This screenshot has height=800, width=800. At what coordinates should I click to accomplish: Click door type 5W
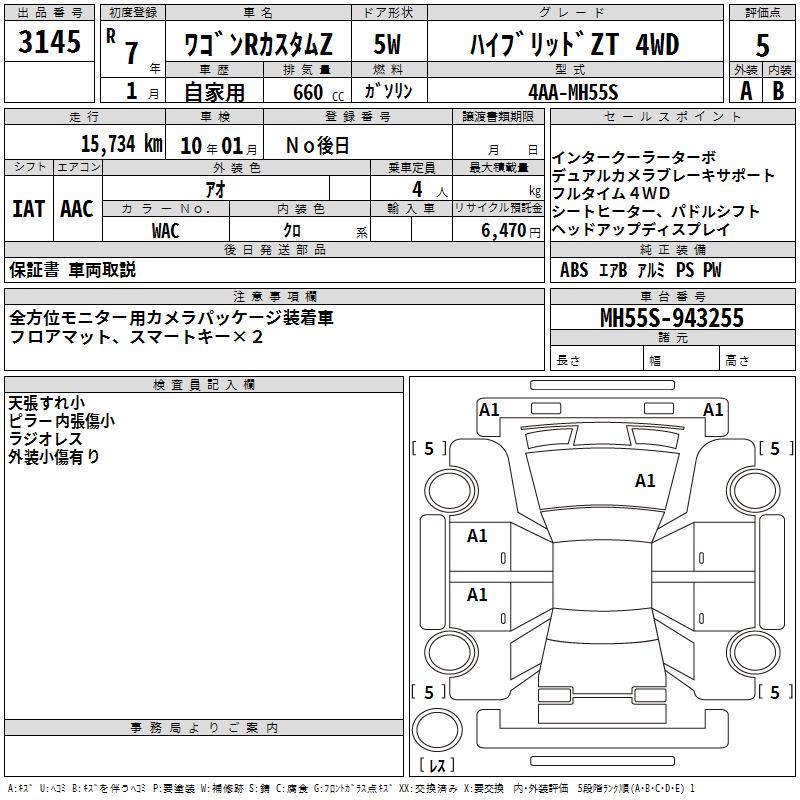(388, 44)
